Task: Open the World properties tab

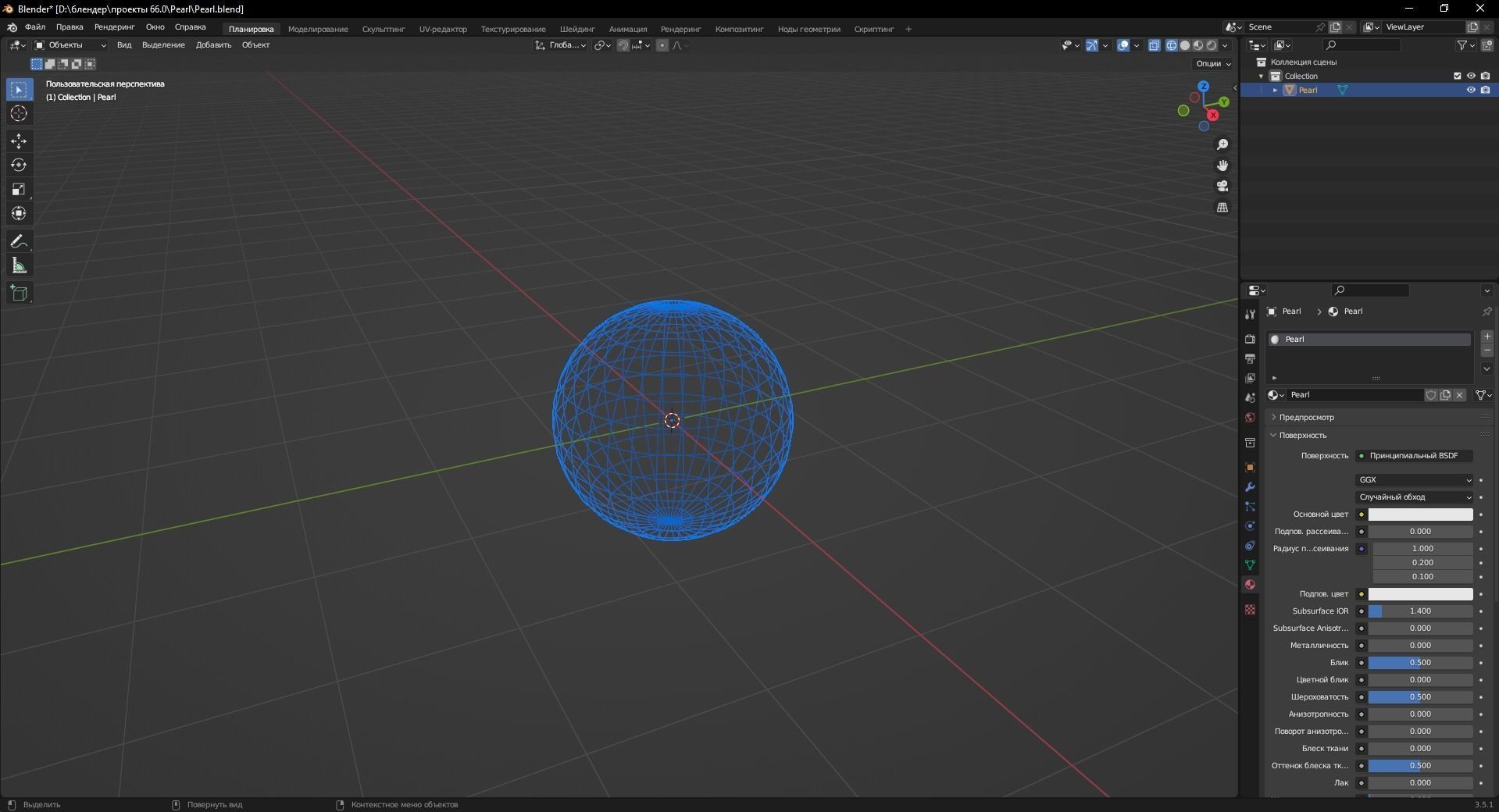Action: pos(1250,417)
